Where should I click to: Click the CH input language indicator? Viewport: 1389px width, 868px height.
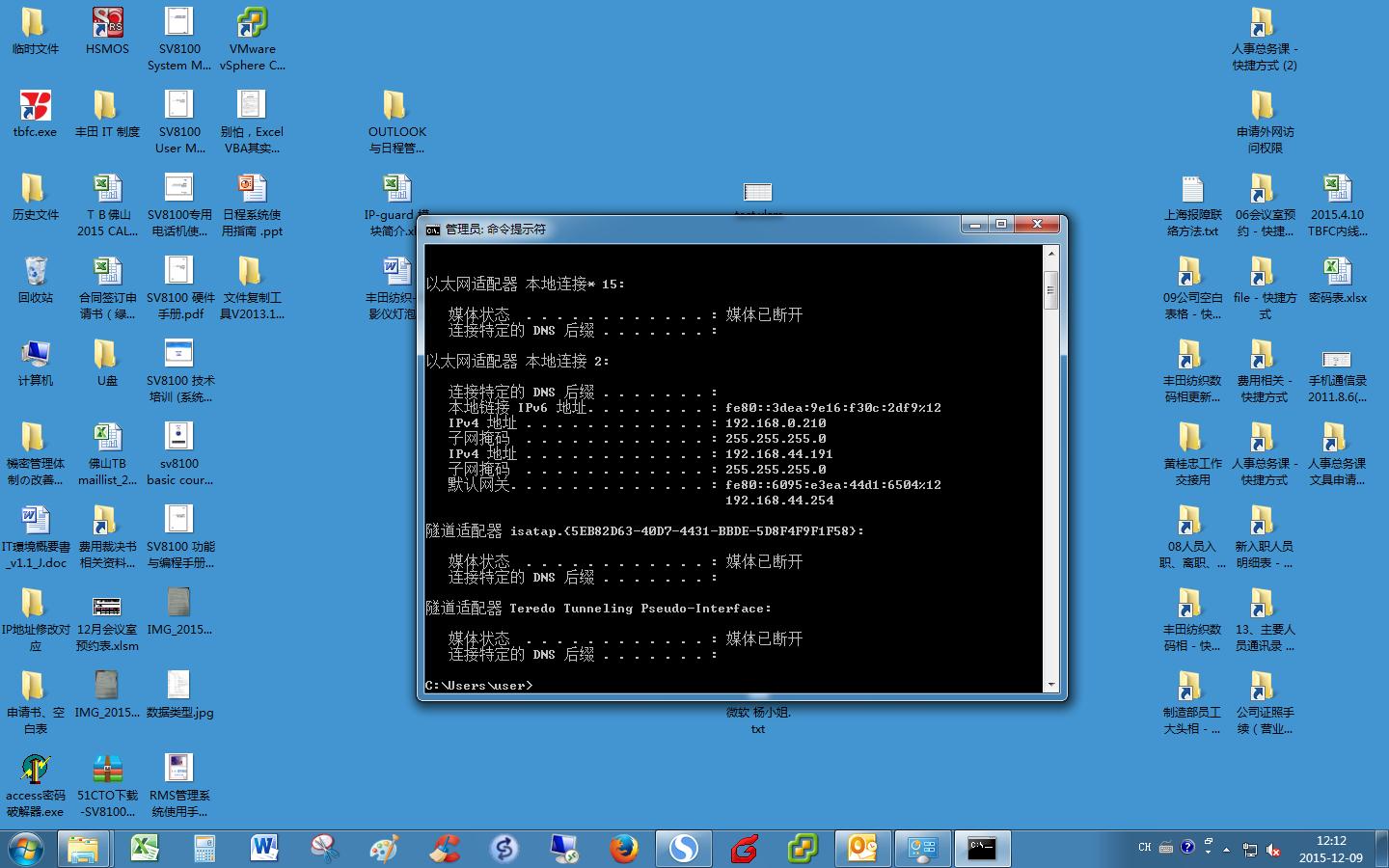1144,848
